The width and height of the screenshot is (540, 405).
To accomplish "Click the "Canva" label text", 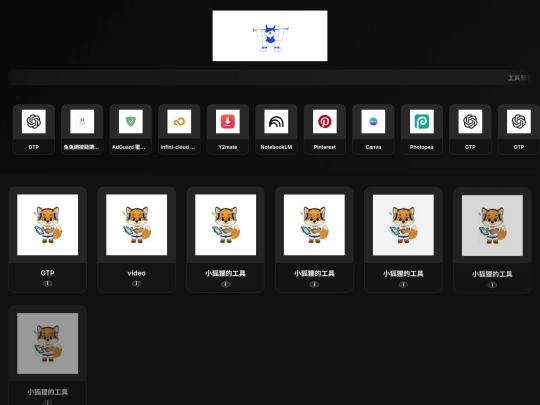I will pyautogui.click(x=373, y=147).
